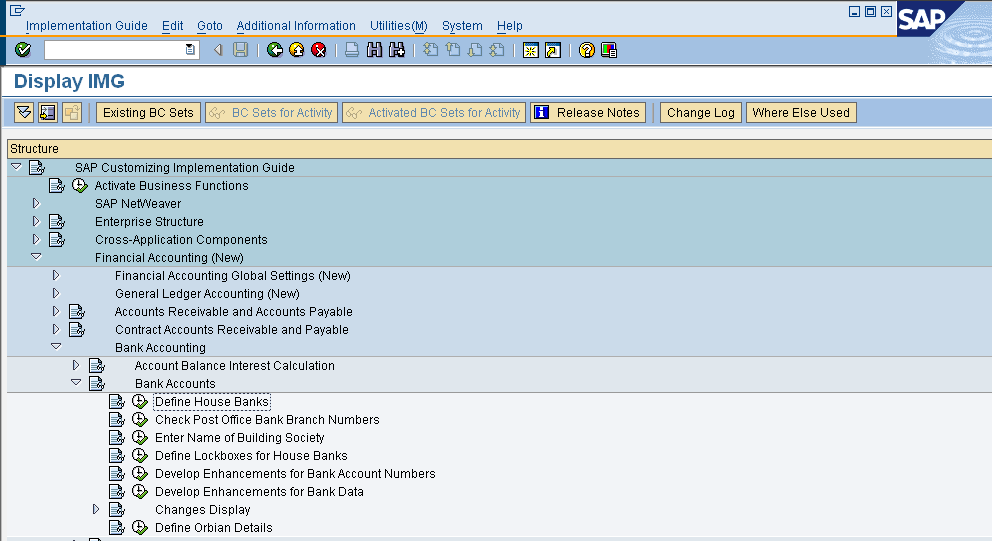Collapse the Bank Accounts node

tap(76, 383)
